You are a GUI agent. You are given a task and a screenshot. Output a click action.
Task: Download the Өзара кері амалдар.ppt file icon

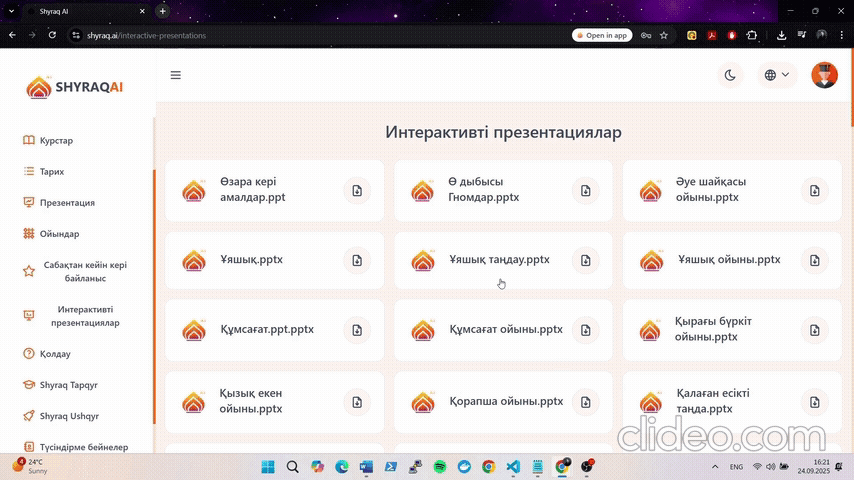[x=357, y=190]
